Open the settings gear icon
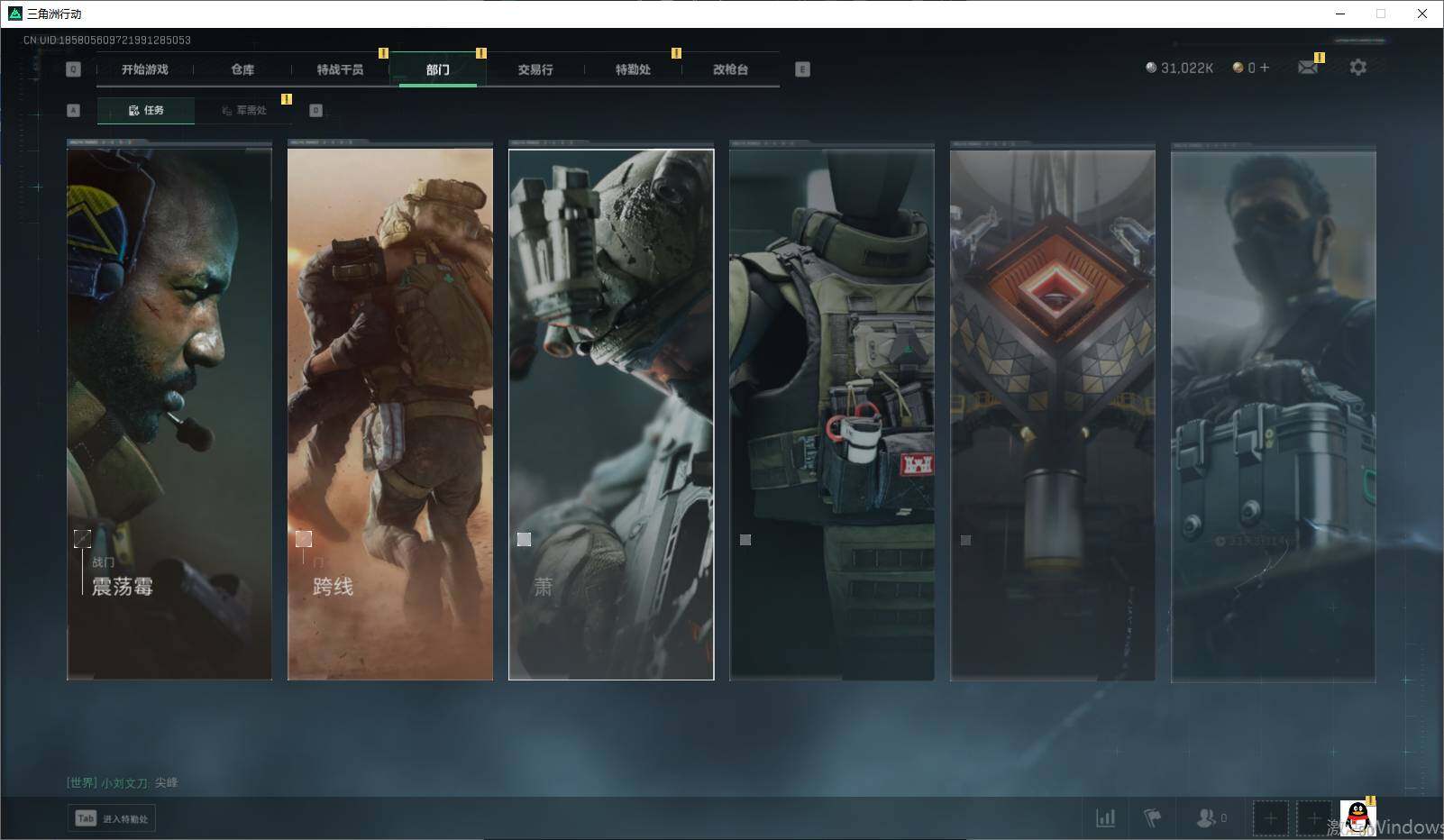 (1357, 68)
